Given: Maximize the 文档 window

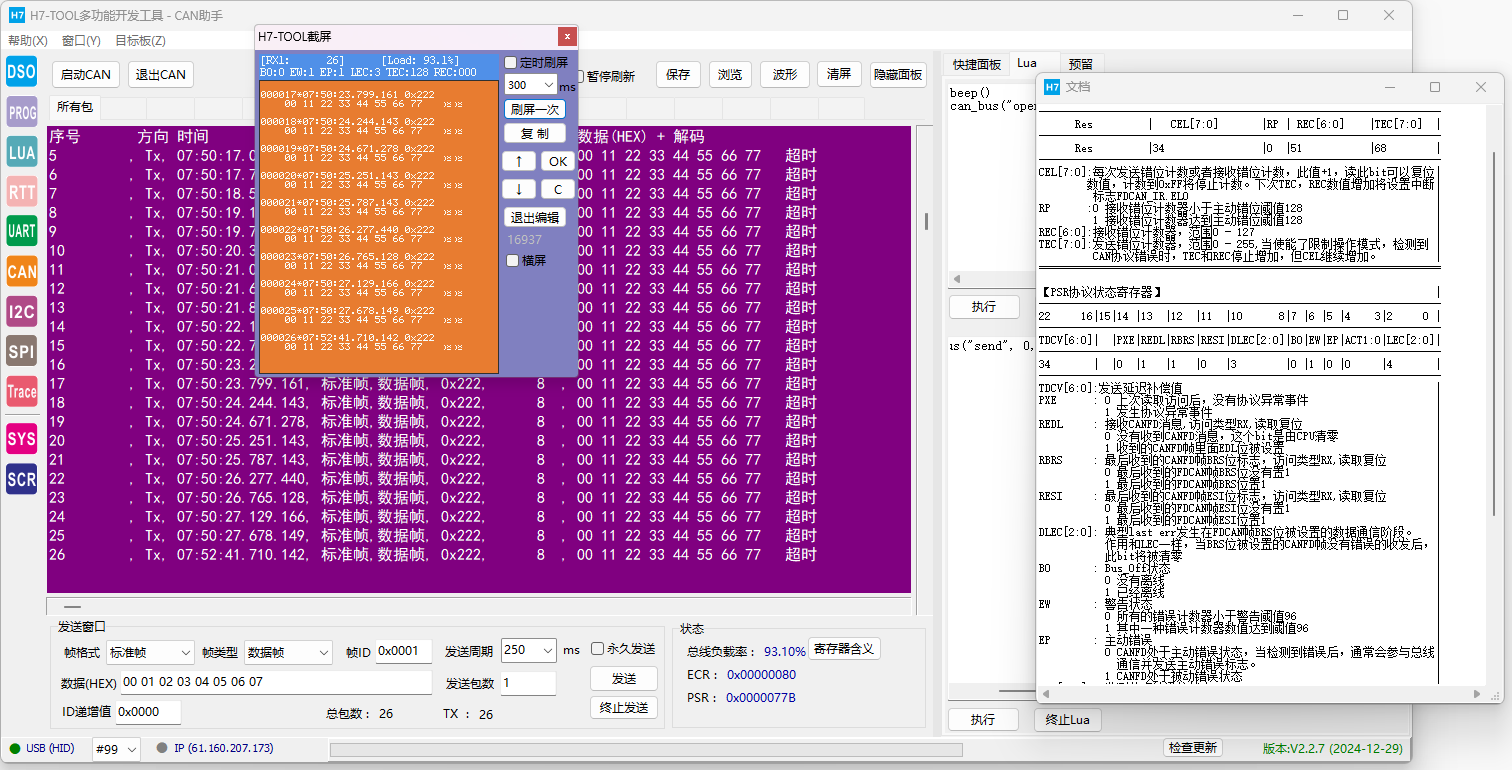Looking at the screenshot, I should pos(1435,87).
